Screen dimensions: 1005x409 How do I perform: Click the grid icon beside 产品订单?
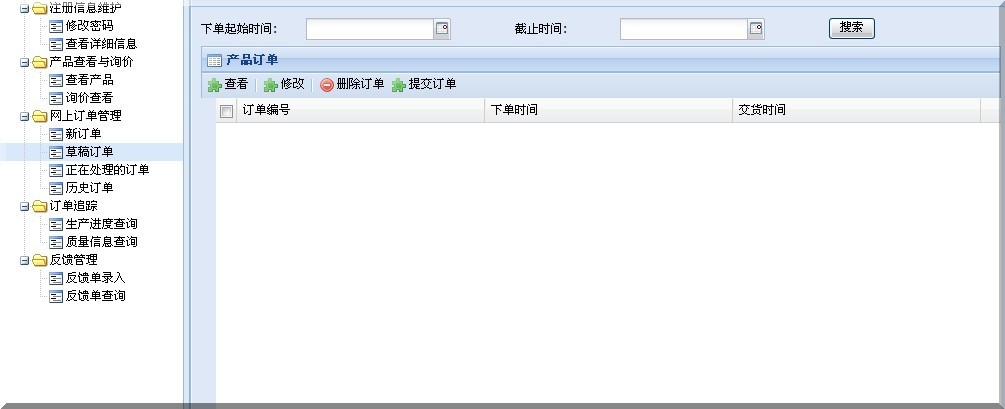coord(215,60)
